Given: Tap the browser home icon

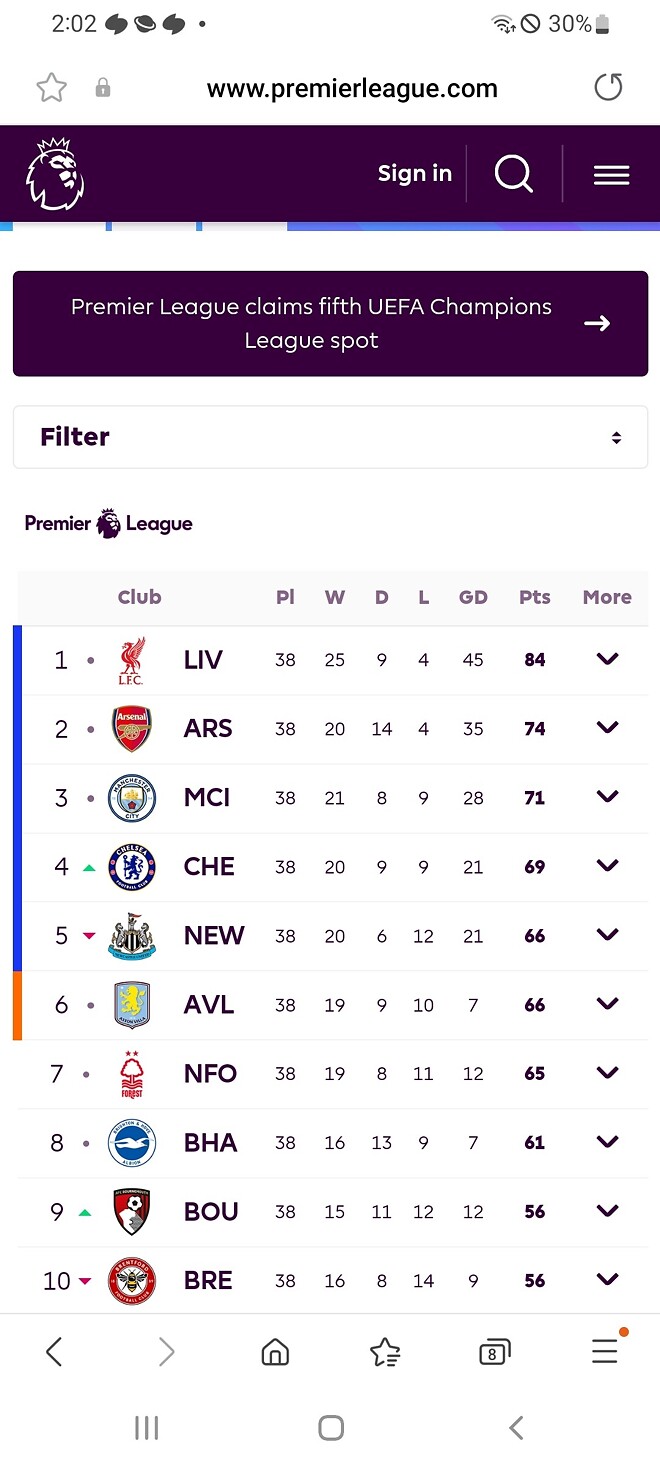Looking at the screenshot, I should click(x=275, y=1350).
